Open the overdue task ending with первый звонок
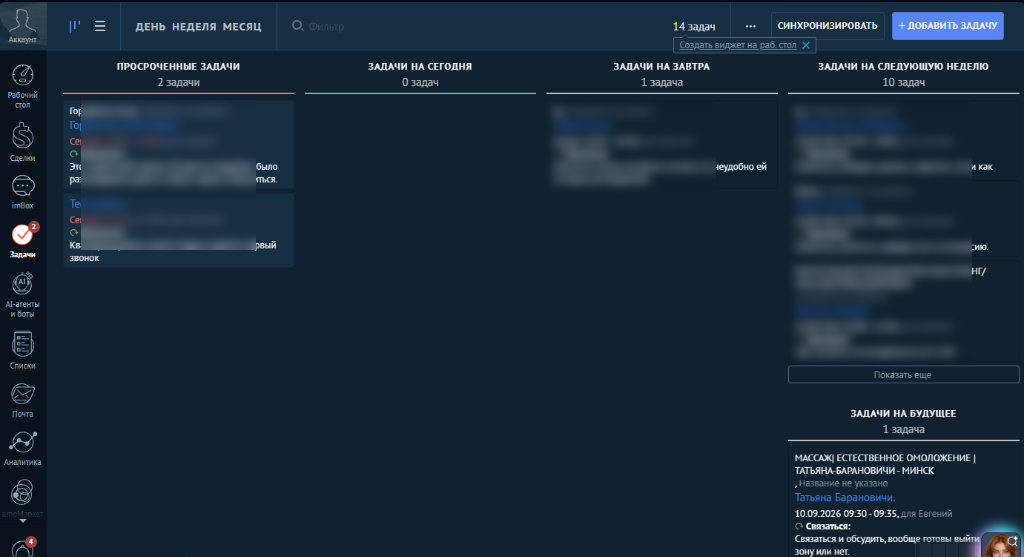This screenshot has width=1024, height=557. [178, 230]
